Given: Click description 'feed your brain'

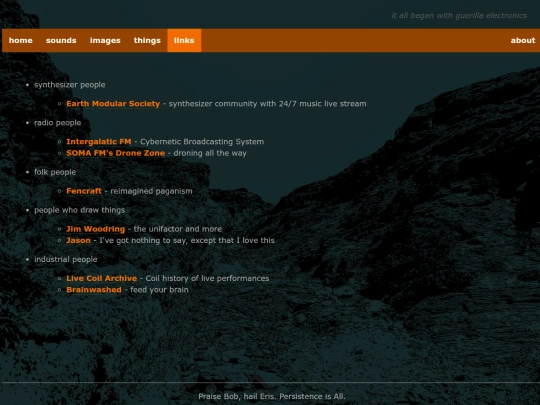Looking at the screenshot, I should 159,290.
